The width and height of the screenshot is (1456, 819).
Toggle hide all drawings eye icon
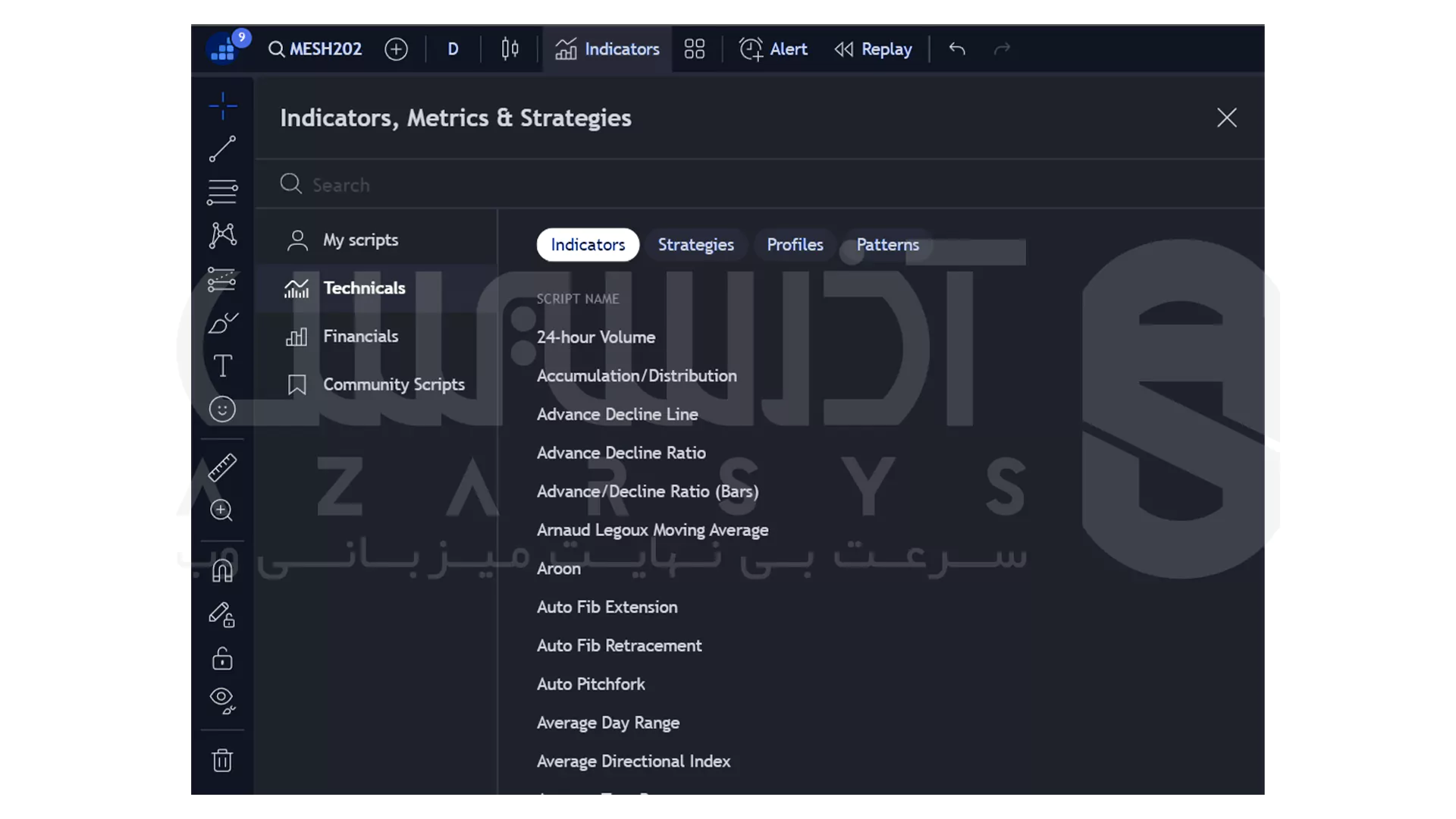222,701
